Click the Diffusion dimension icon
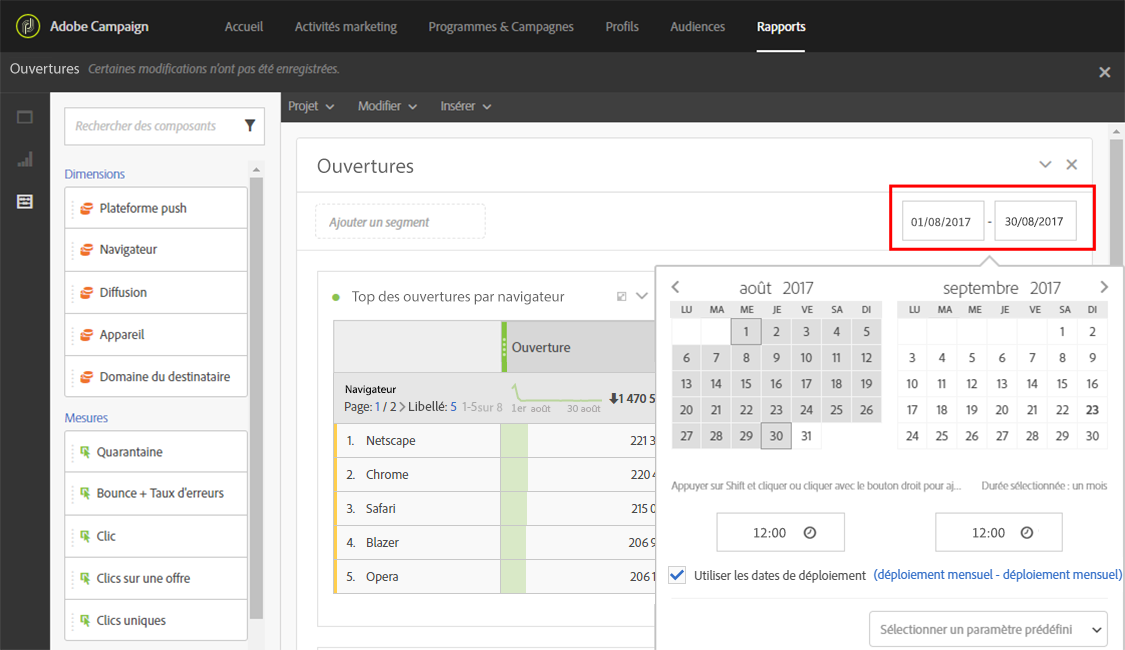This screenshot has width=1125, height=650. (x=86, y=293)
